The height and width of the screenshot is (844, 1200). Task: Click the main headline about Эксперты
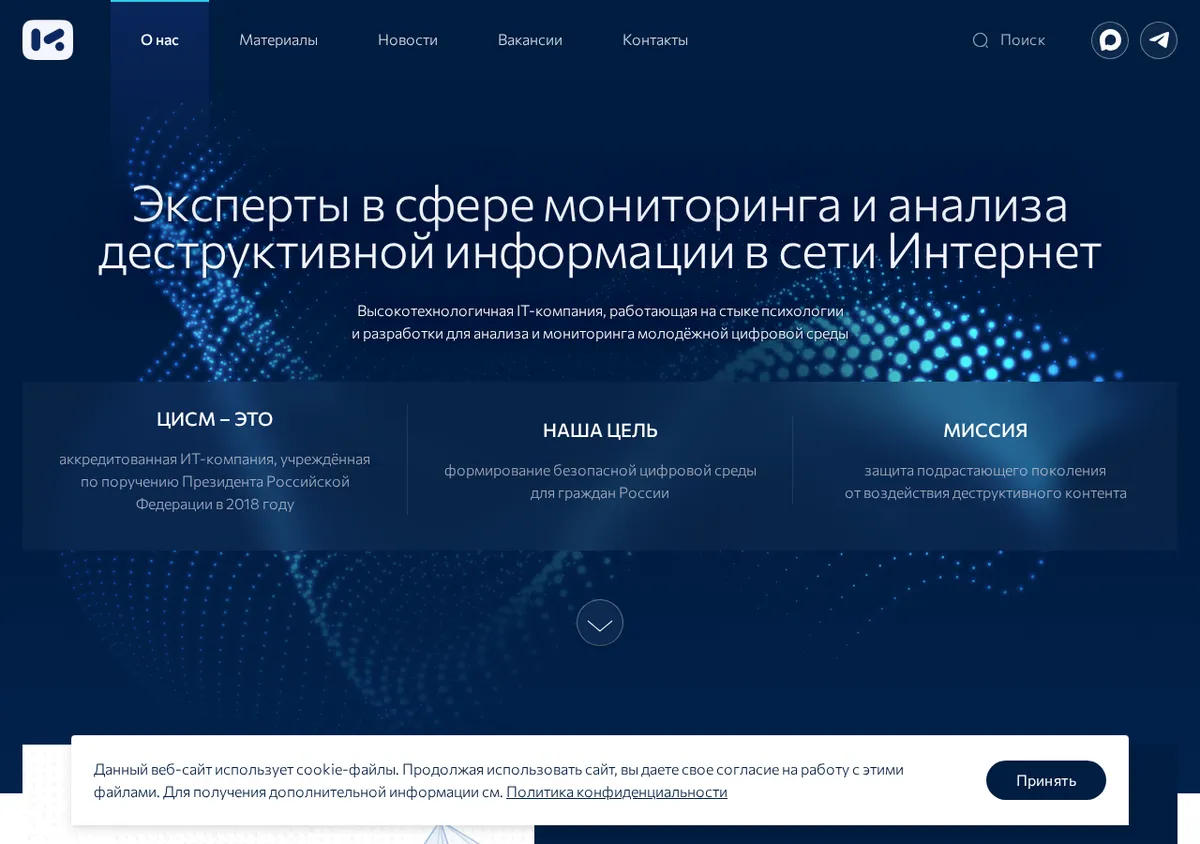[x=600, y=229]
